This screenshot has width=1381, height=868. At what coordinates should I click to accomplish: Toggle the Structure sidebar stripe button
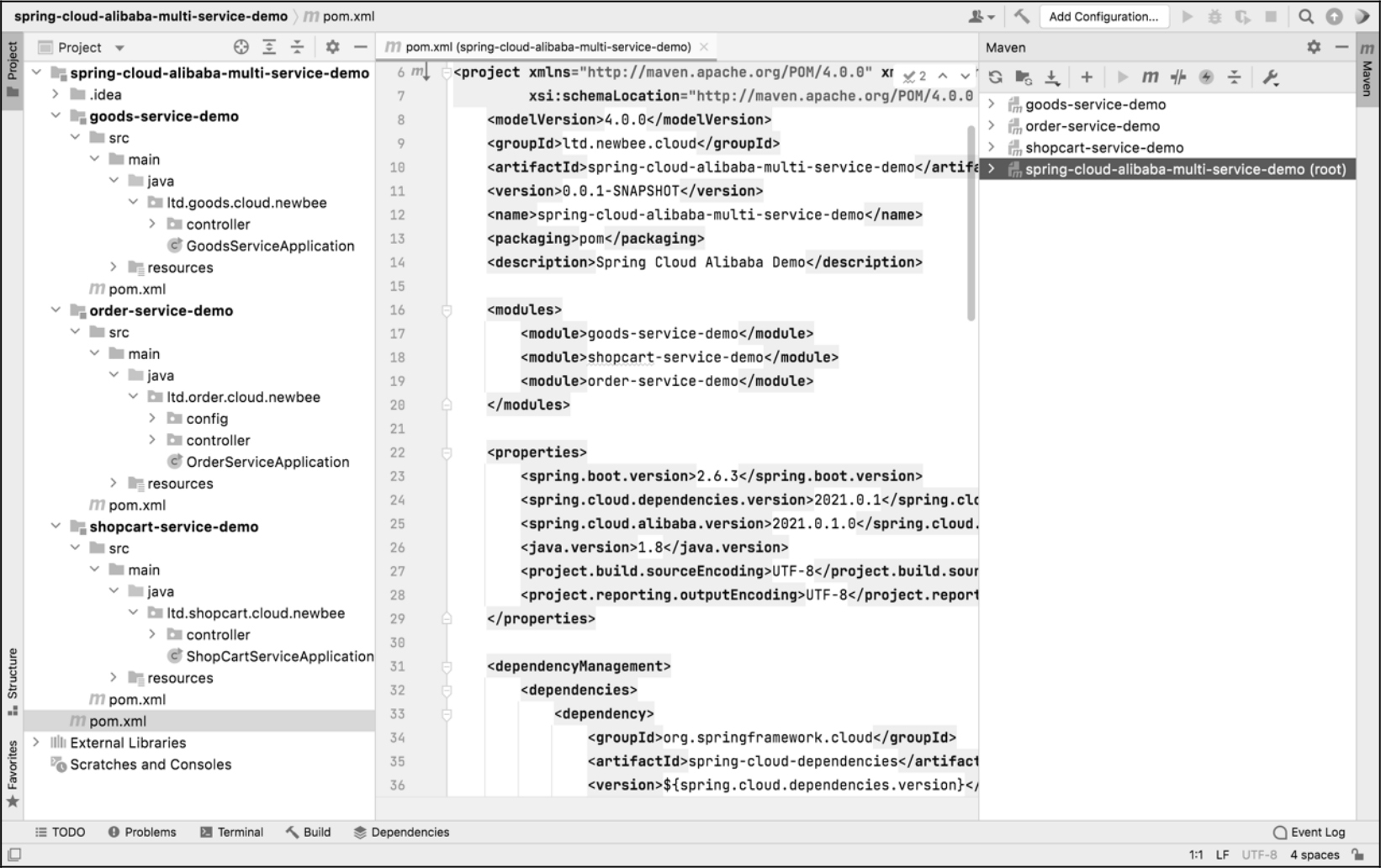point(13,681)
